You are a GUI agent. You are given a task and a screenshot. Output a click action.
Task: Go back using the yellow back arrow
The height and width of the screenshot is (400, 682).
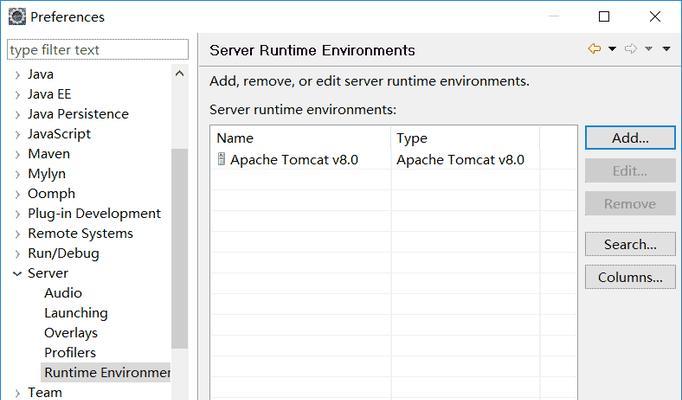tap(594, 49)
